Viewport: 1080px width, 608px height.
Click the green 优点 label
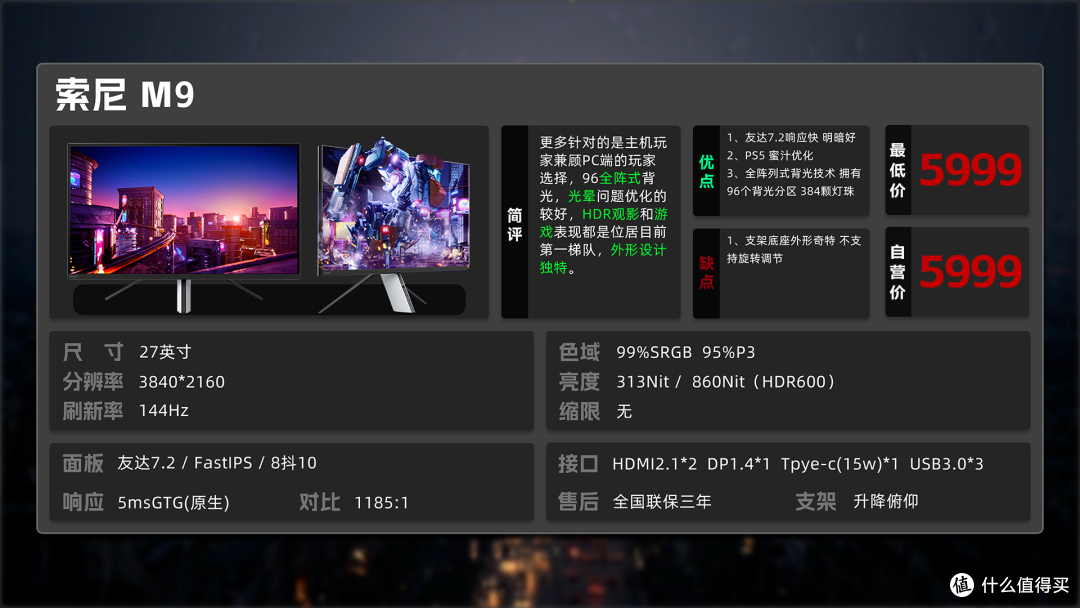click(706, 171)
